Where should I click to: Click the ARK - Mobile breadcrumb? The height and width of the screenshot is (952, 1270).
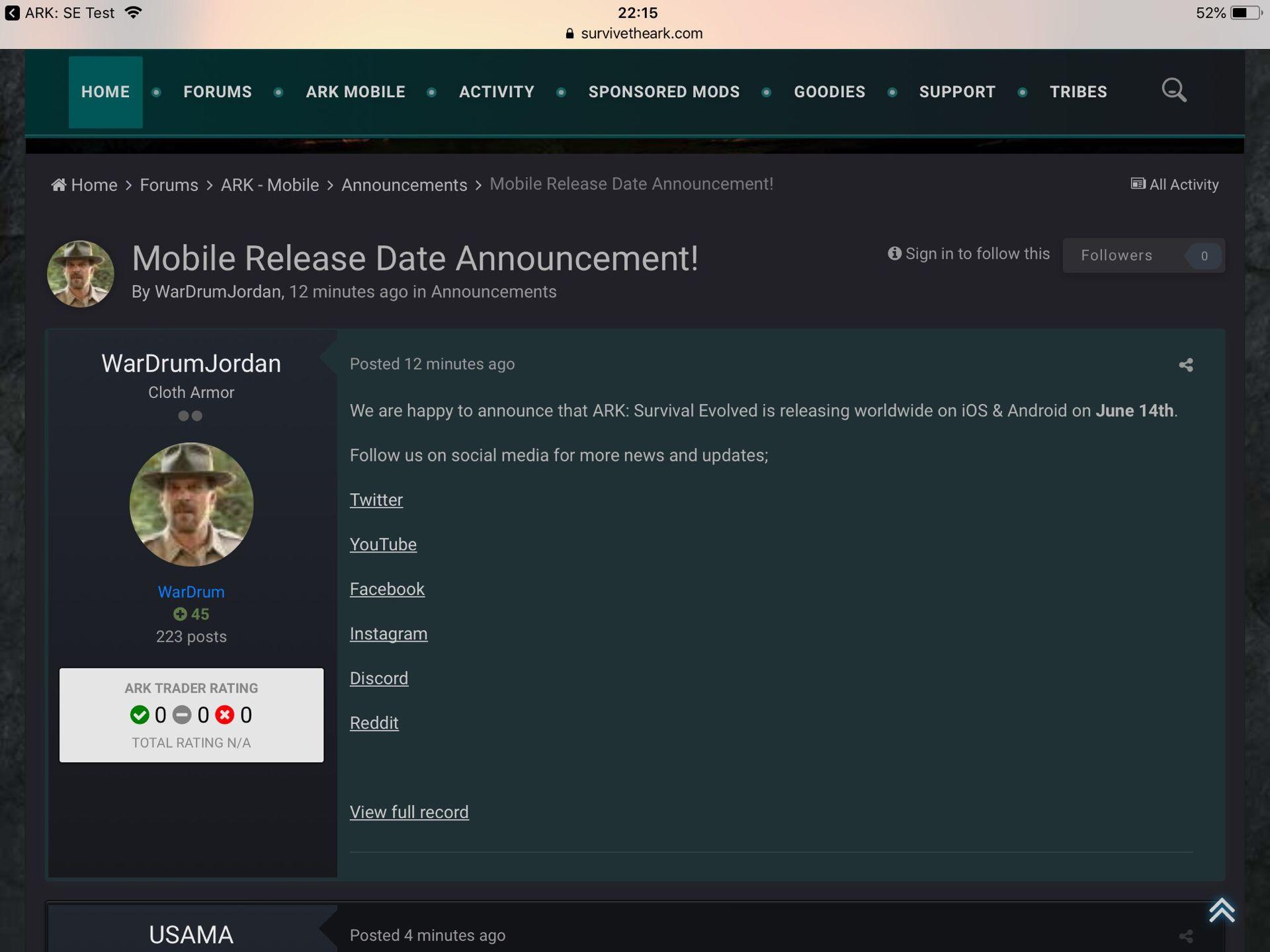click(x=270, y=185)
